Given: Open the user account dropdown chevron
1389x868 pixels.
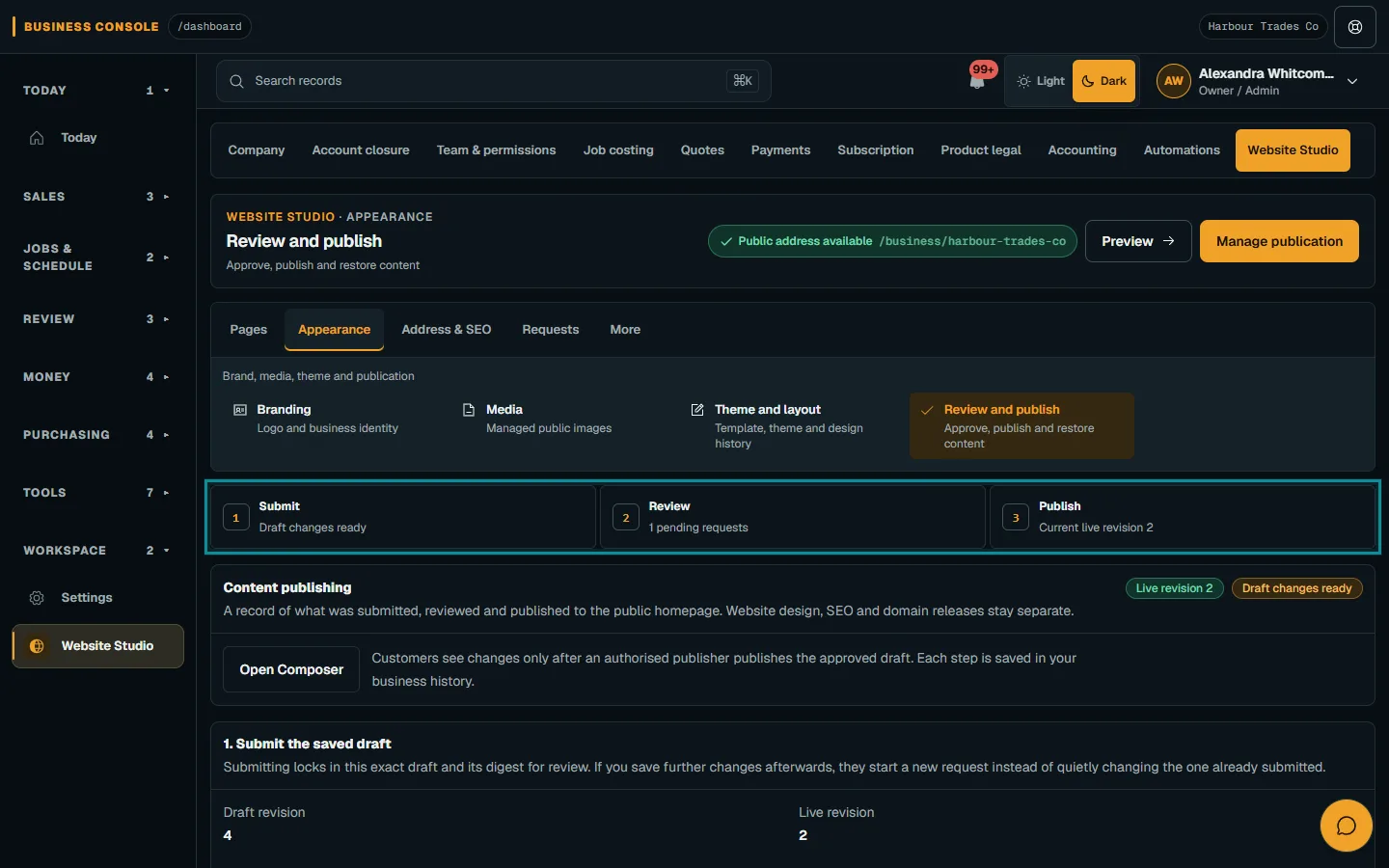Looking at the screenshot, I should coord(1352,82).
